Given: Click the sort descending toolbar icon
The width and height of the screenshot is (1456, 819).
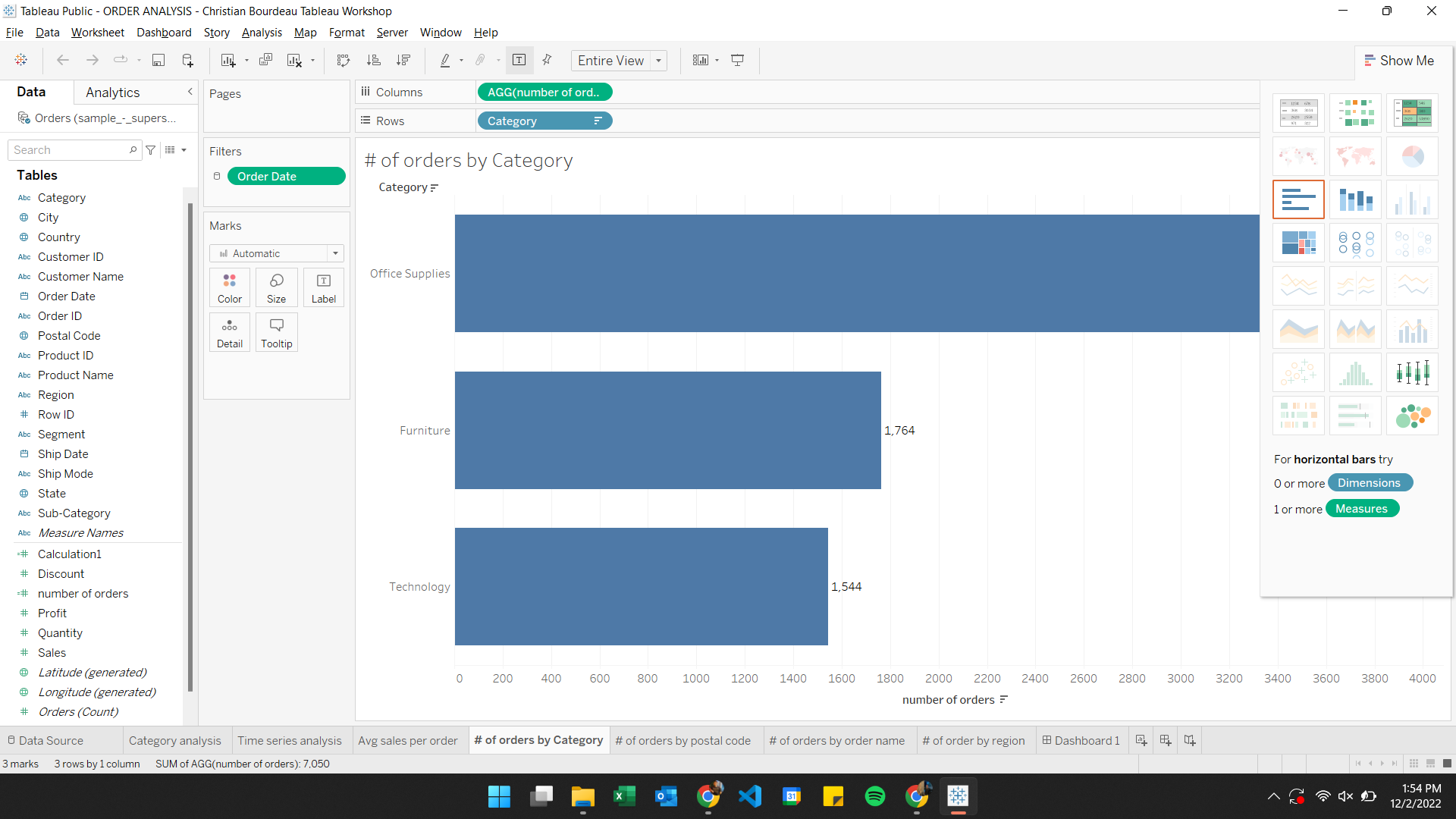Looking at the screenshot, I should tap(404, 60).
